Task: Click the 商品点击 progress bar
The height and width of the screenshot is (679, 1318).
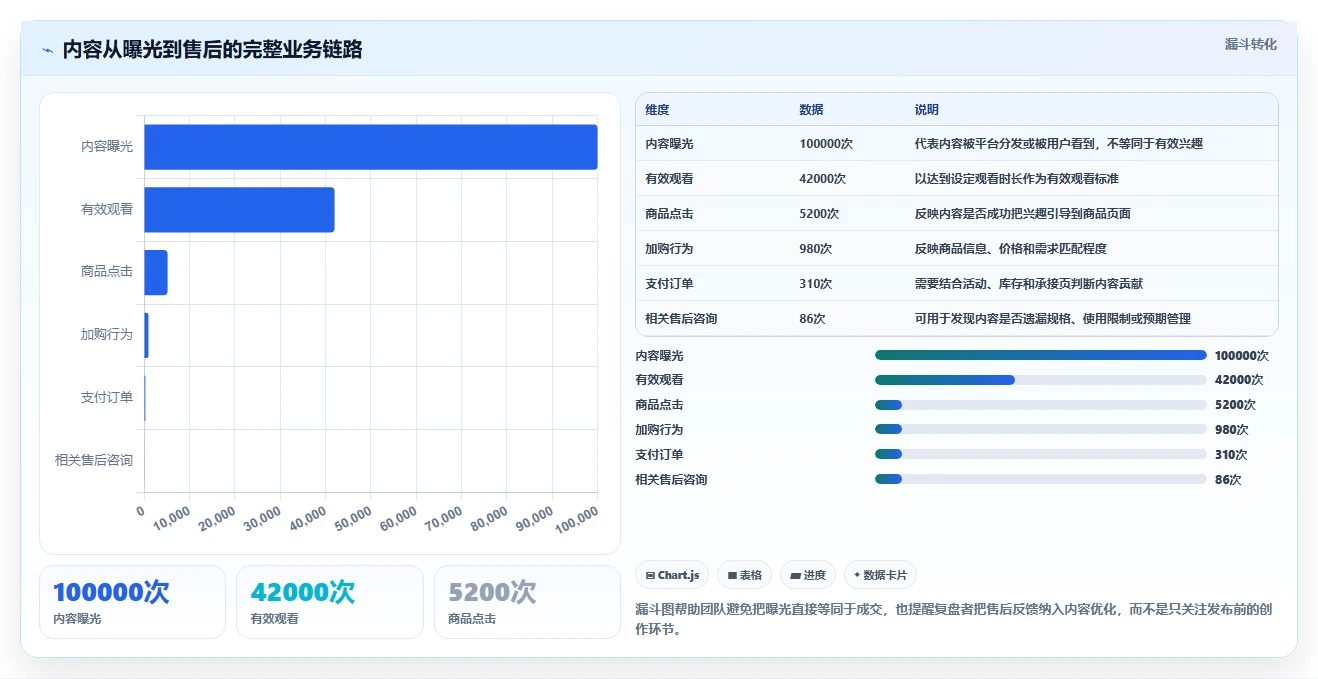Action: 1041,405
